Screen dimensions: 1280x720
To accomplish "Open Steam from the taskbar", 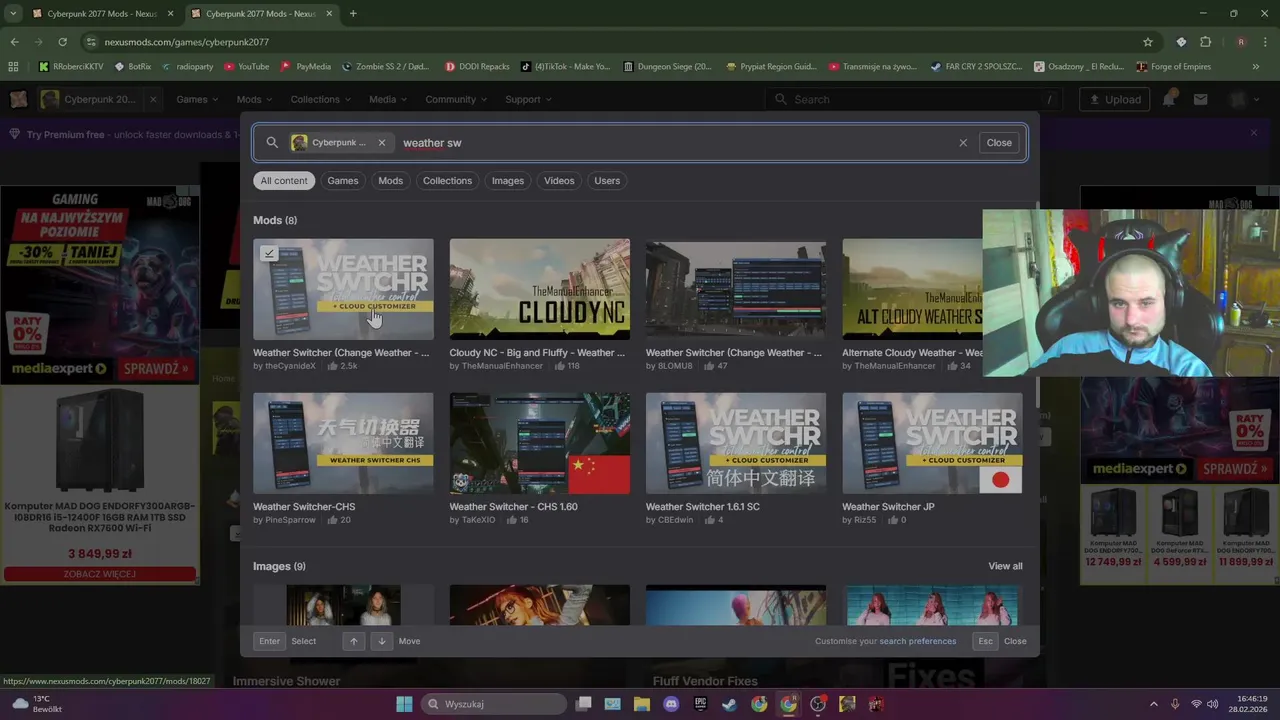I will (x=729, y=704).
